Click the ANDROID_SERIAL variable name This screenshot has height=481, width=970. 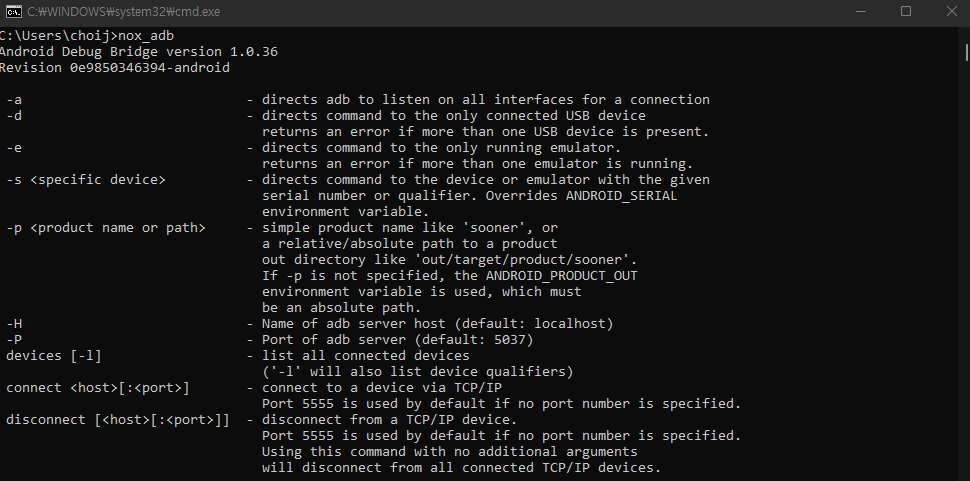(622, 196)
